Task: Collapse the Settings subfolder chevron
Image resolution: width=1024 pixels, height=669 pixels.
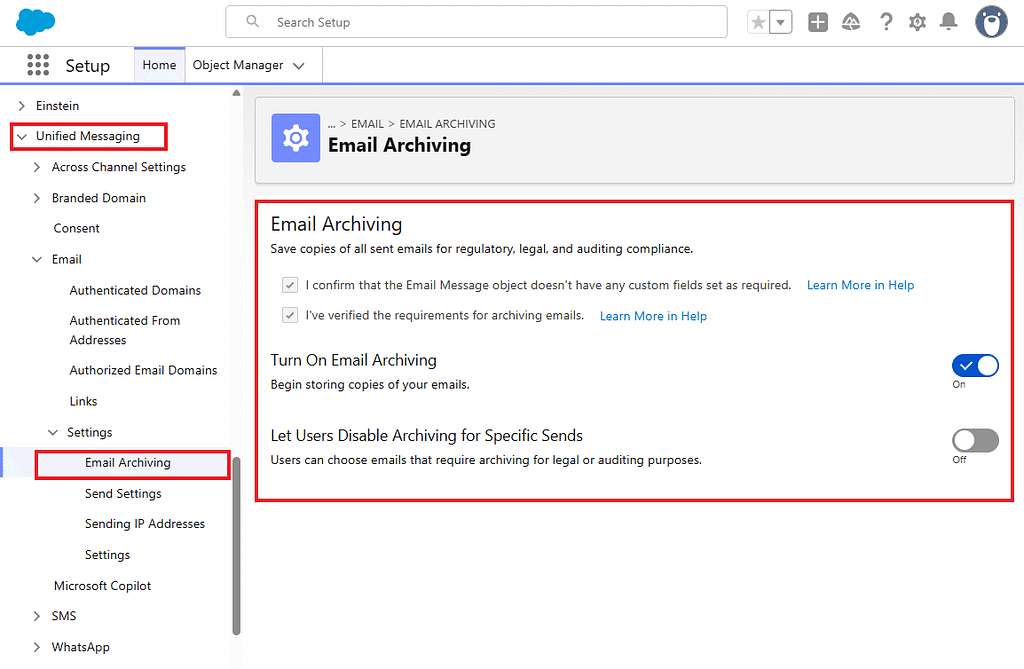Action: point(53,432)
